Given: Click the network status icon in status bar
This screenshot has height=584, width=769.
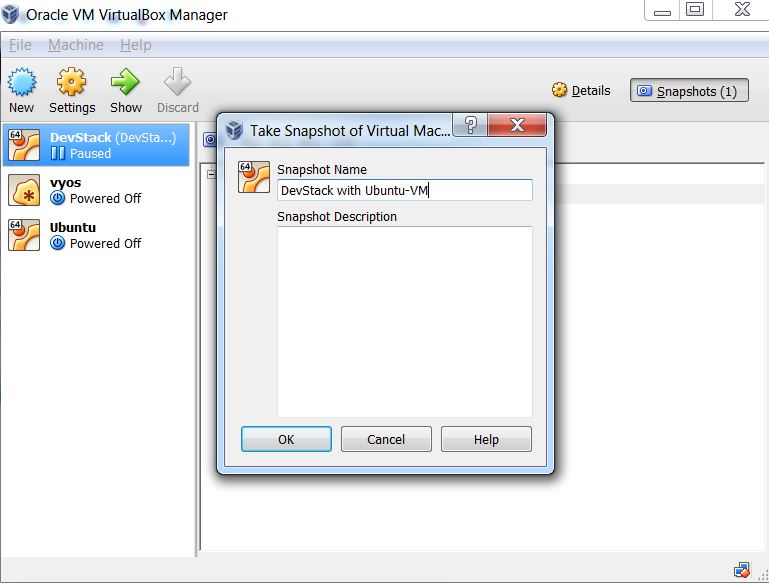Looking at the screenshot, I should click(x=742, y=570).
